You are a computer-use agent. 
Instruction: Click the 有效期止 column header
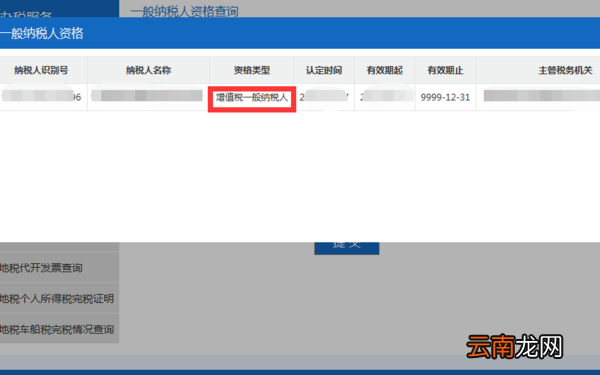445,70
